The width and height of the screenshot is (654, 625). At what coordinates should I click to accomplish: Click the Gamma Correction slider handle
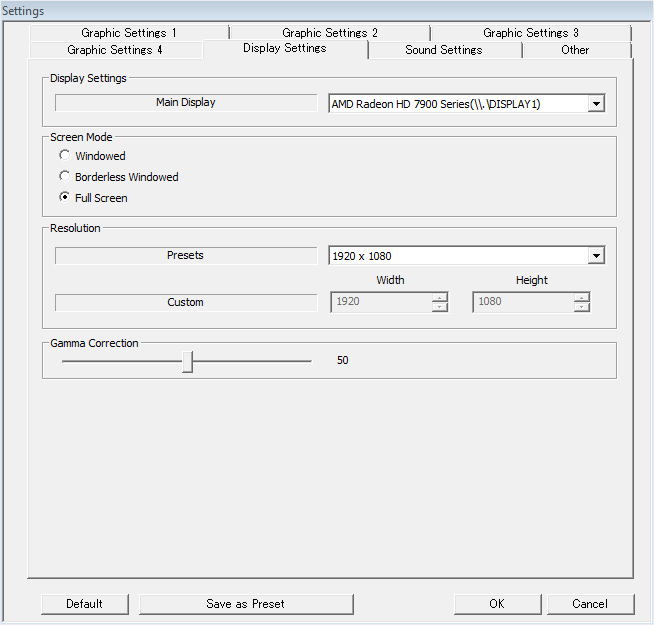tap(187, 361)
